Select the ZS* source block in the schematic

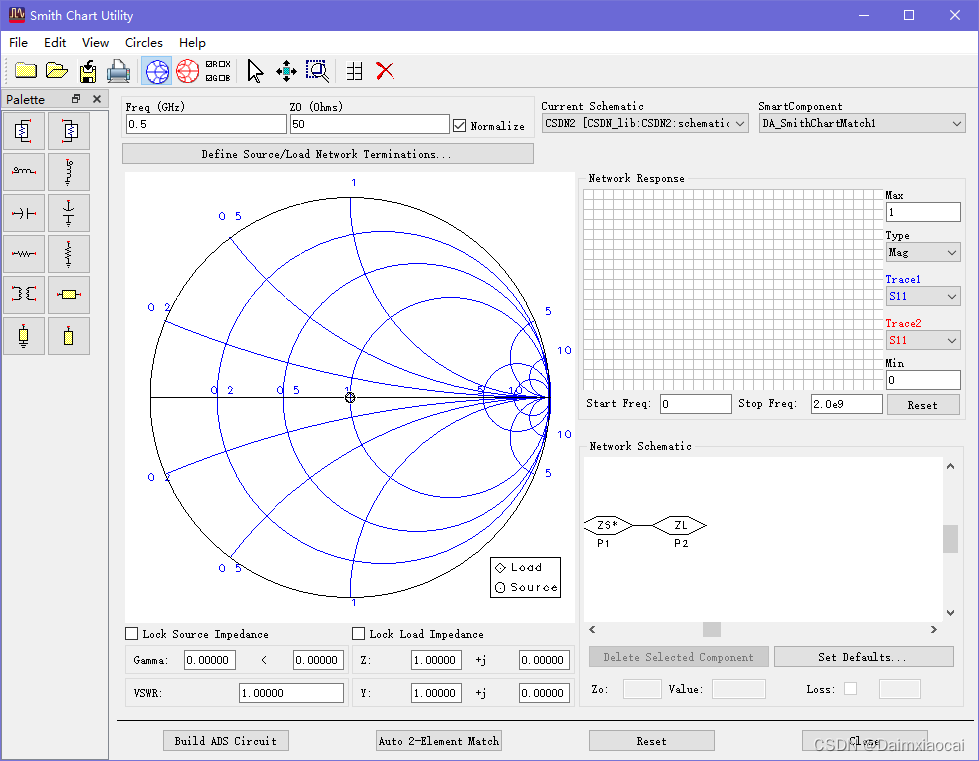[x=608, y=525]
